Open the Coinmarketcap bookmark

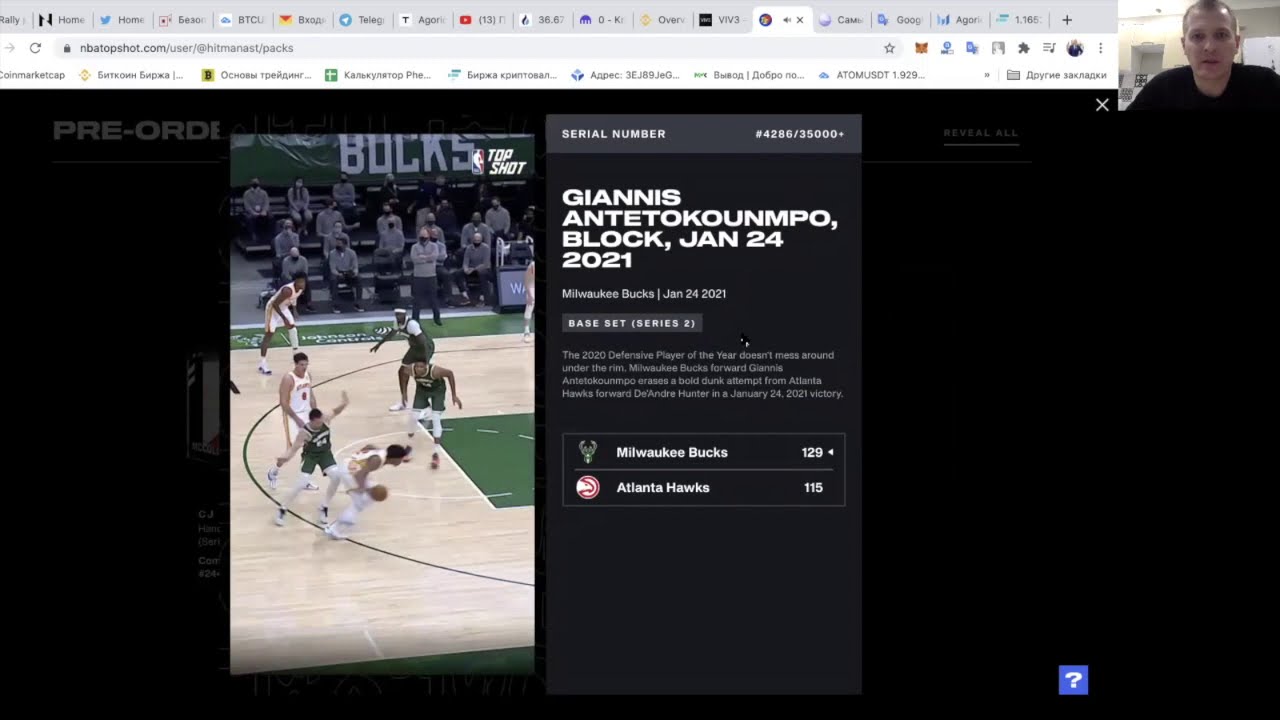pos(32,75)
